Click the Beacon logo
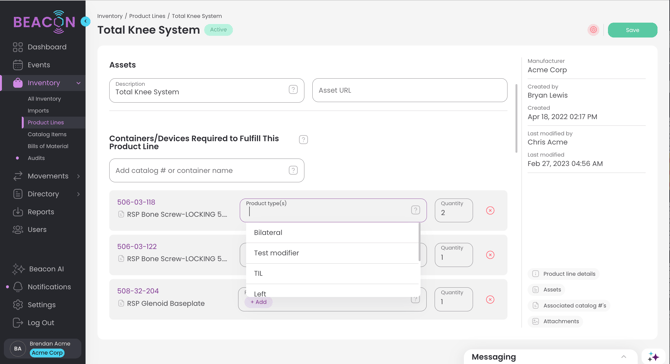Viewport: 670px width, 364px height. tap(44, 21)
